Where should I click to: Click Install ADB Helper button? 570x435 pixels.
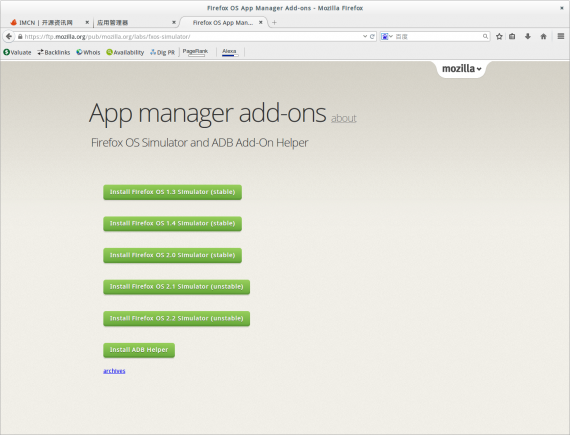pyautogui.click(x=139, y=350)
